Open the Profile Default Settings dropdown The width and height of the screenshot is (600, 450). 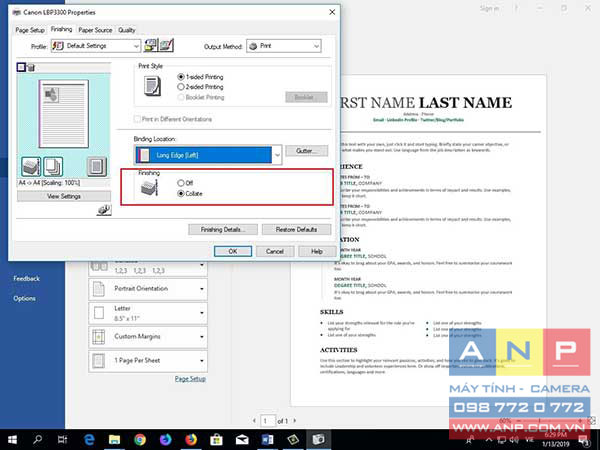pyautogui.click(x=96, y=46)
